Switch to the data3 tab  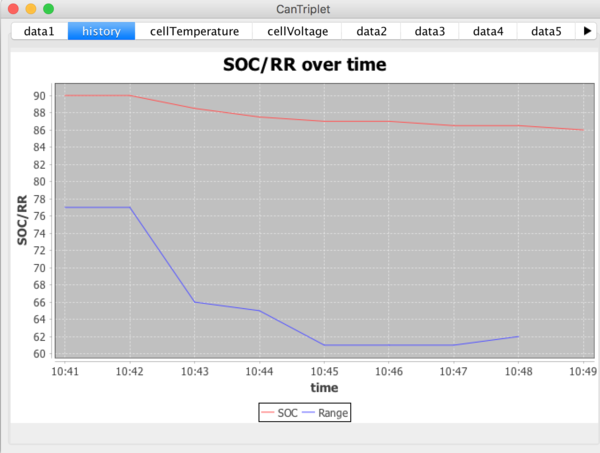coord(430,31)
